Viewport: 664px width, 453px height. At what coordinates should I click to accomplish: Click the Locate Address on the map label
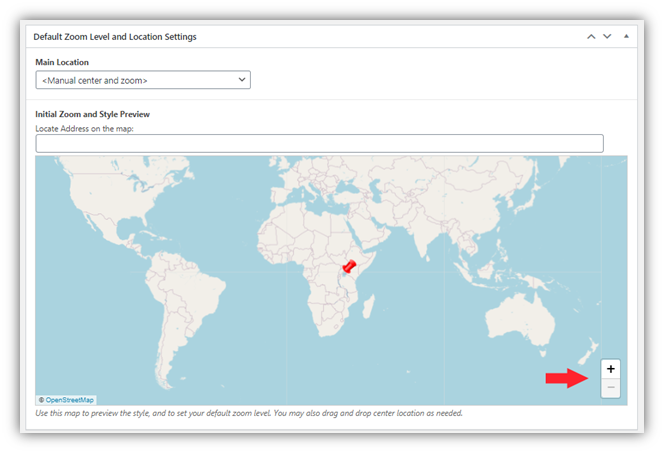[84, 129]
